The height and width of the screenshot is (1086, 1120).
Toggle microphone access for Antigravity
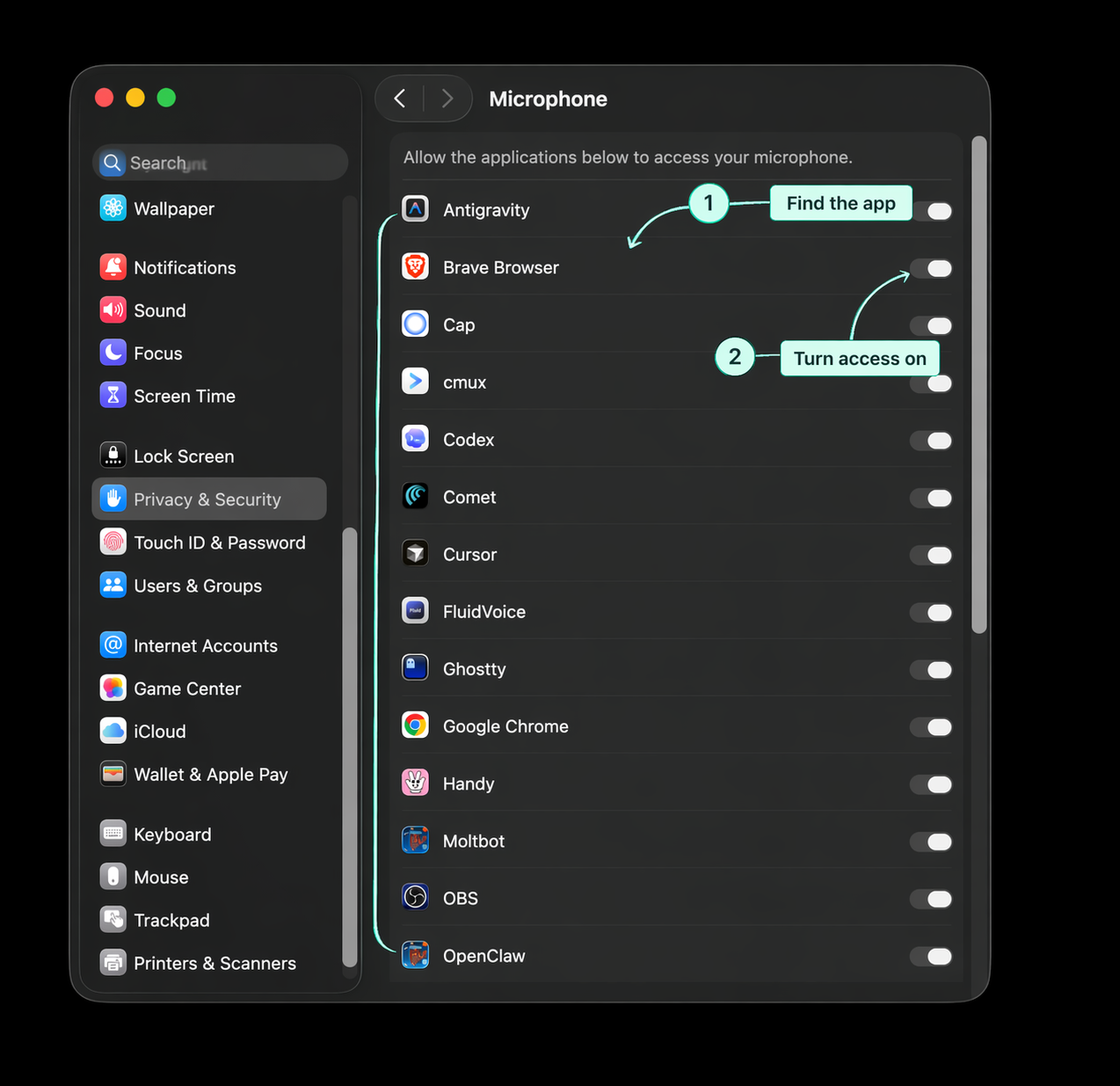935,211
